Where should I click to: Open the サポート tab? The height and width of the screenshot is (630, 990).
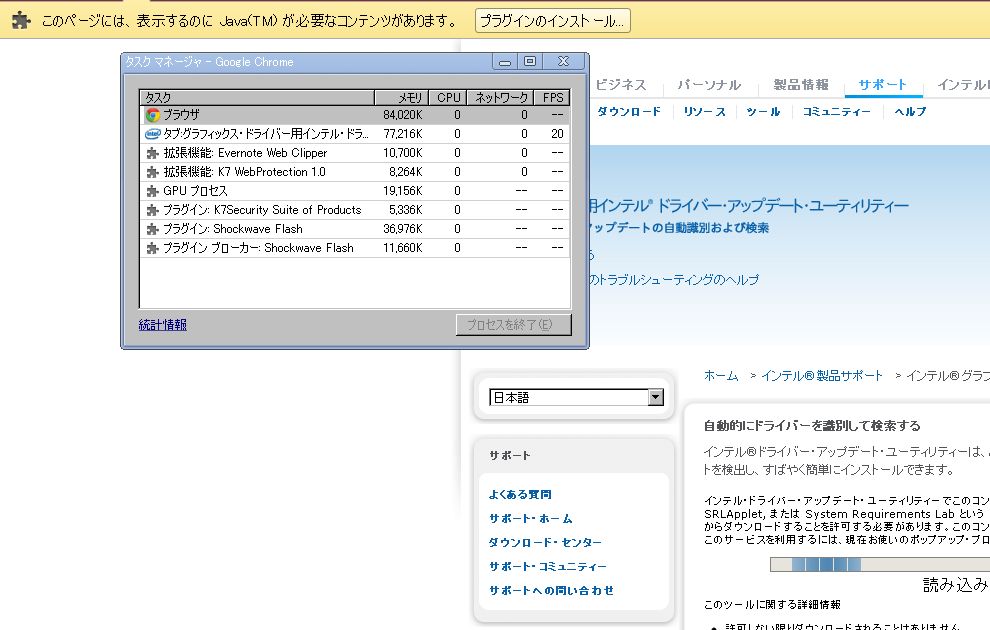pos(883,85)
